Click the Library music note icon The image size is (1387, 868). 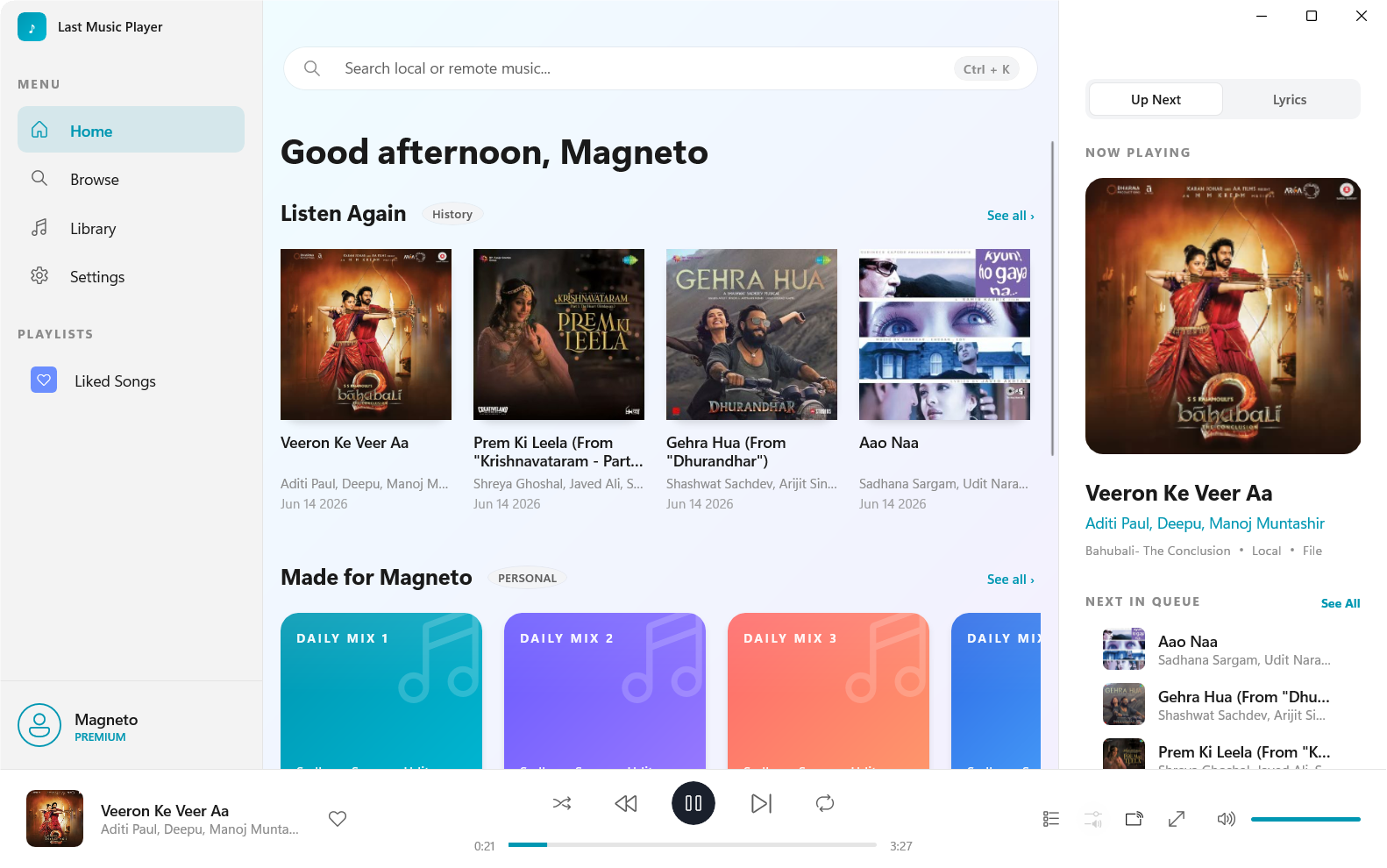[x=39, y=227]
